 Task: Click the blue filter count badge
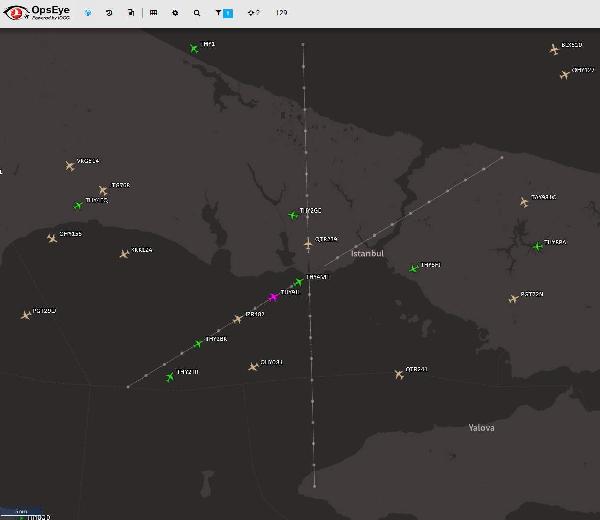(x=228, y=13)
